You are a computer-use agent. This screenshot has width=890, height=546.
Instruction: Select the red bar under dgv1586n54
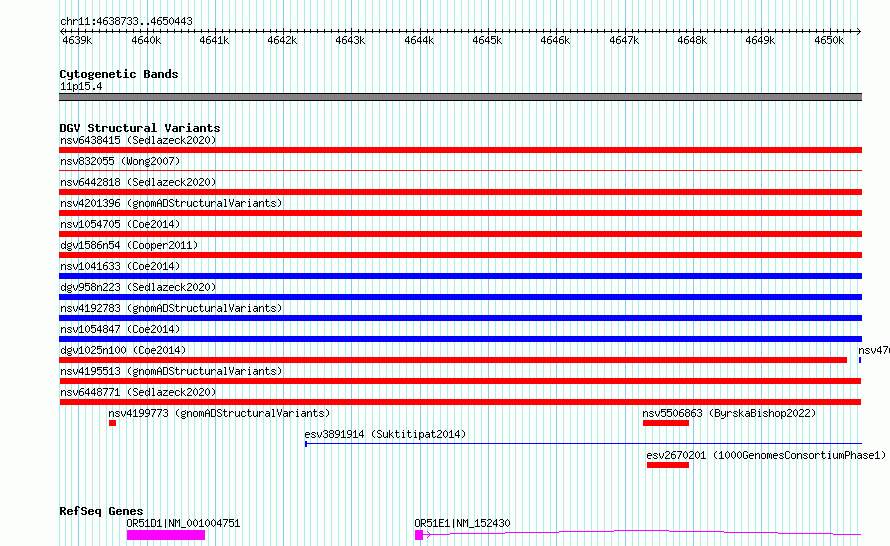coord(460,255)
